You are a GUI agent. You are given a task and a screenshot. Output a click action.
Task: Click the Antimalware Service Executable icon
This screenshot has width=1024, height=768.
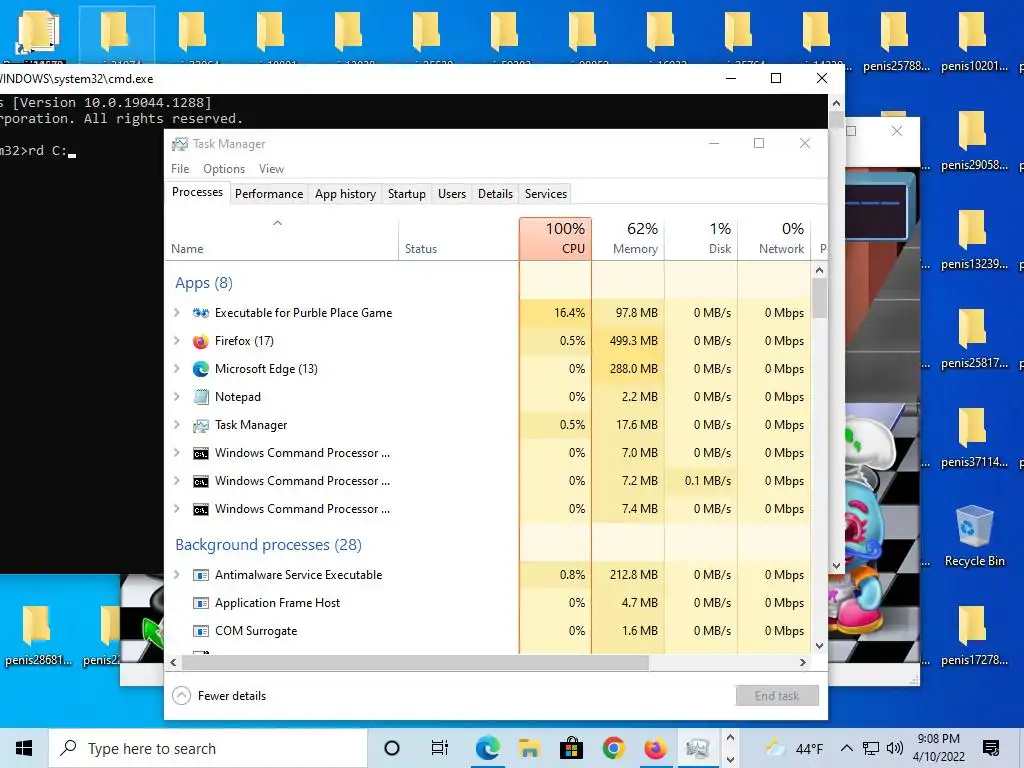200,575
